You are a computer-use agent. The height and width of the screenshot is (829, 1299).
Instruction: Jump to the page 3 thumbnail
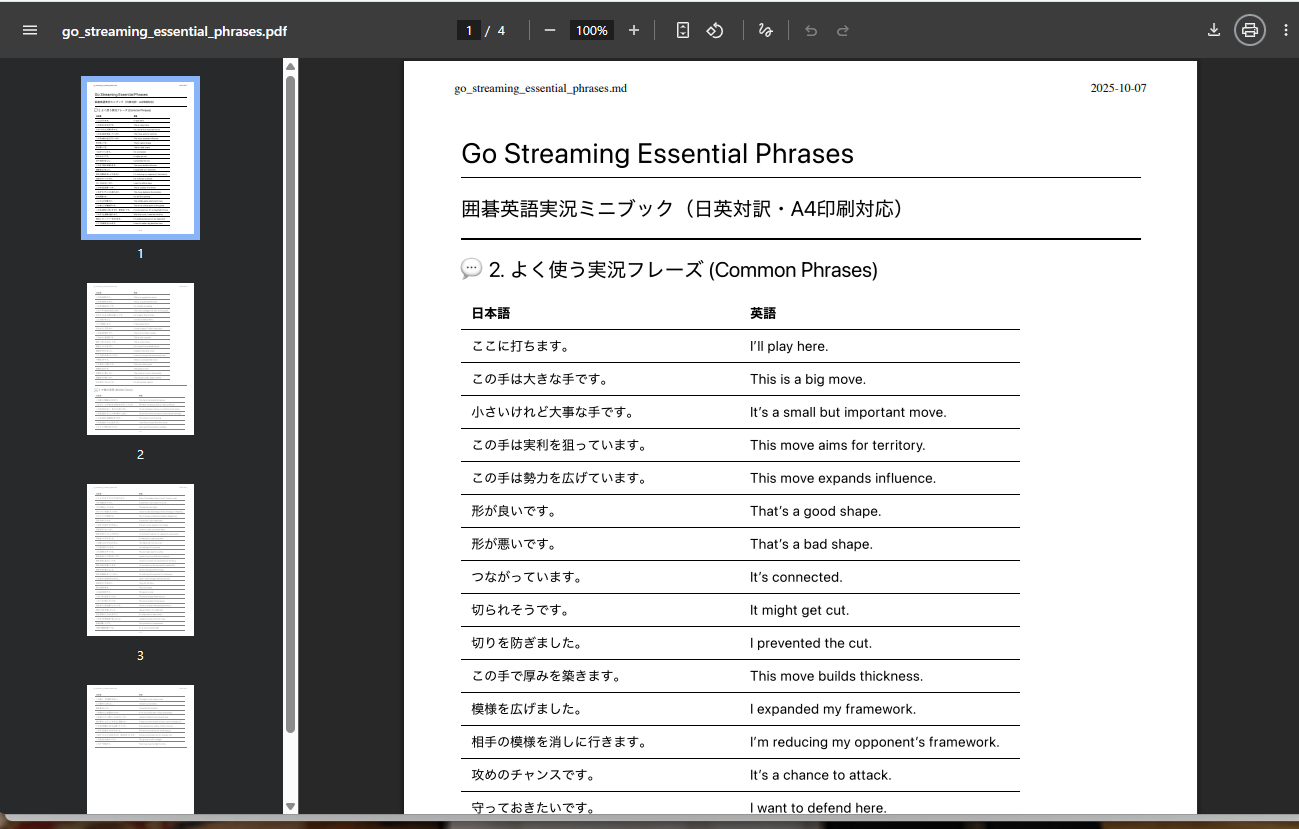point(140,560)
